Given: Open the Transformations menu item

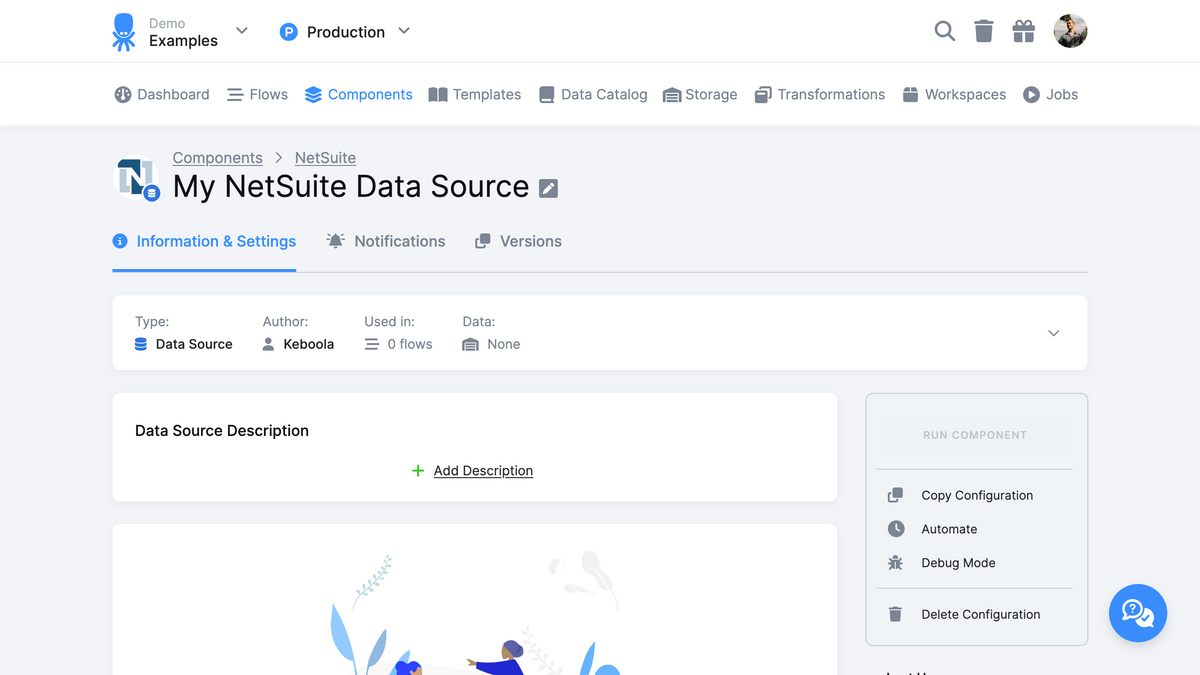Looking at the screenshot, I should [820, 94].
